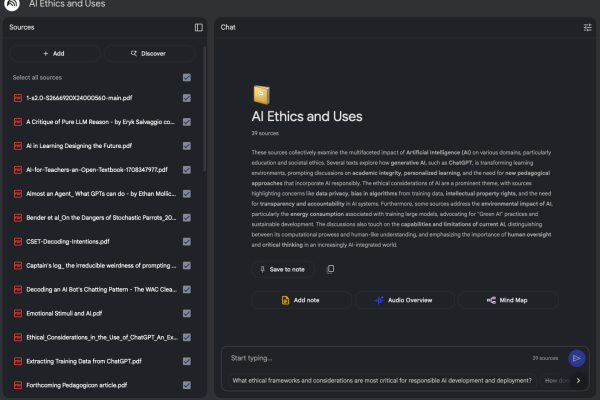Screen dimensions: 600x400
Task: Click the Sources panel scrollbar
Action: point(204,109)
